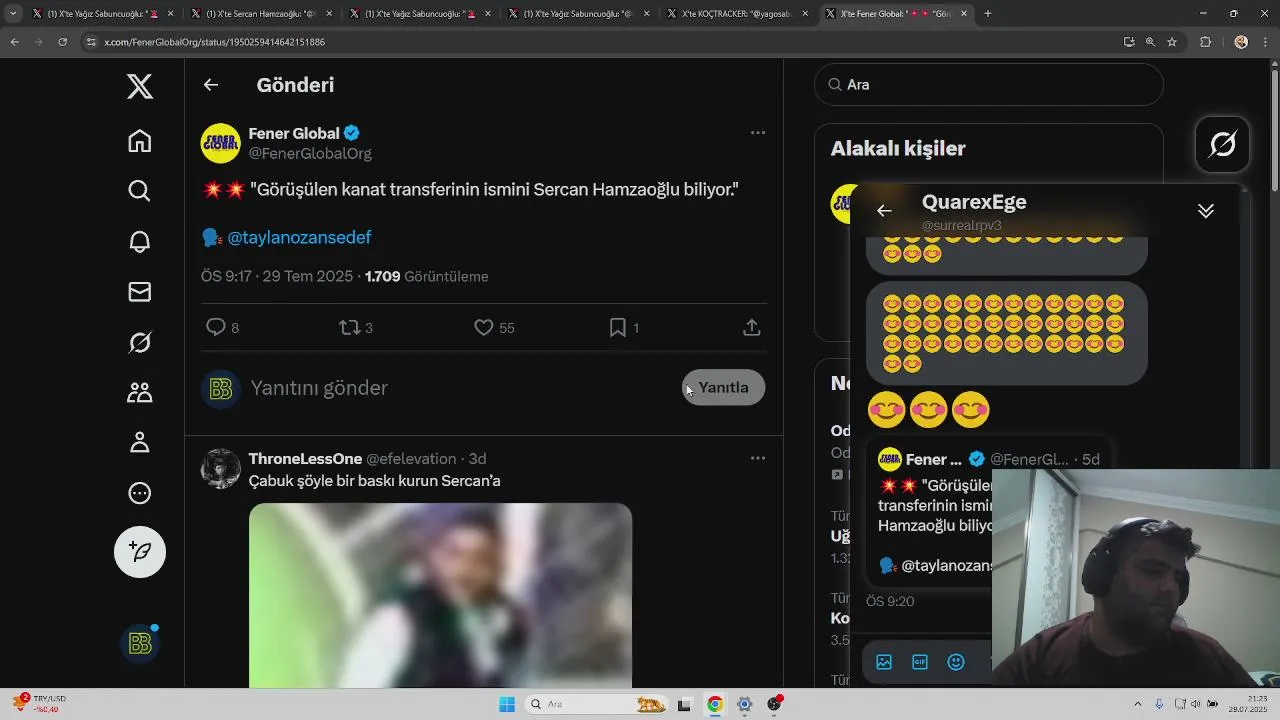Screen dimensions: 1280x720
Task: Open Chrome extensions puzzle icon
Action: 1205,42
